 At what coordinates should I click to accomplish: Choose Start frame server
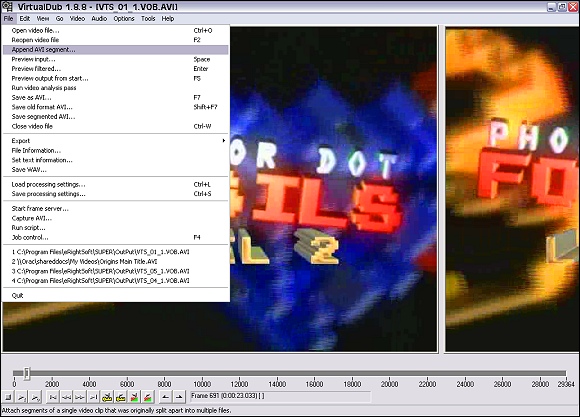tap(115, 209)
